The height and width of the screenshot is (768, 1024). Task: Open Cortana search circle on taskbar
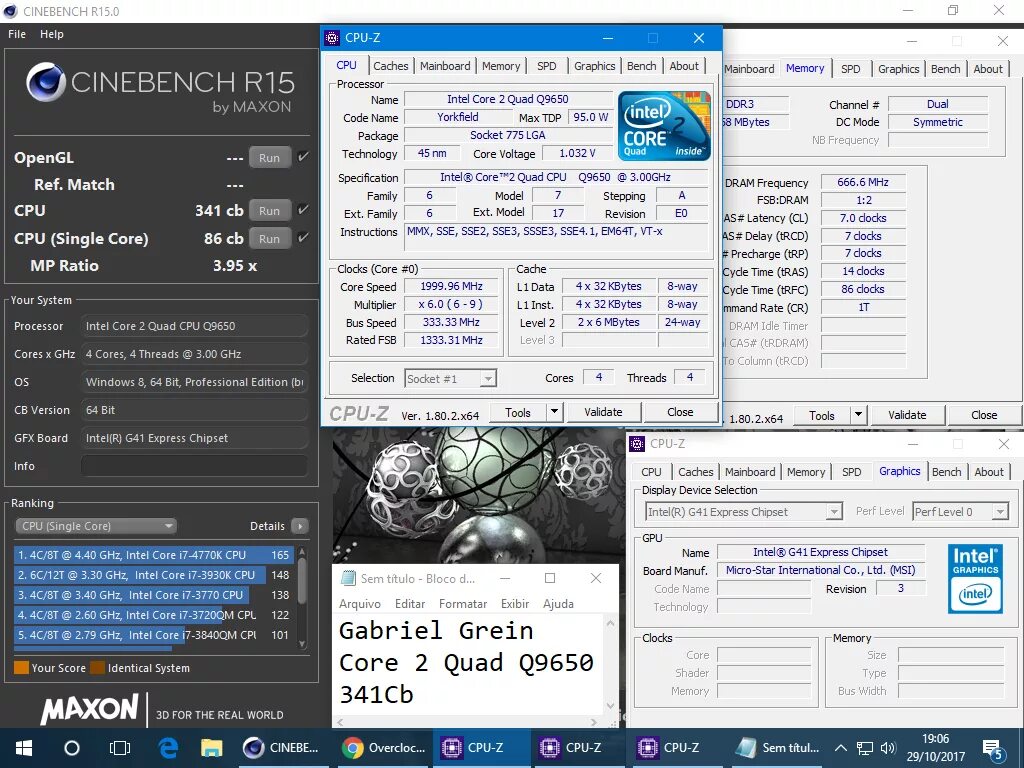(x=72, y=748)
